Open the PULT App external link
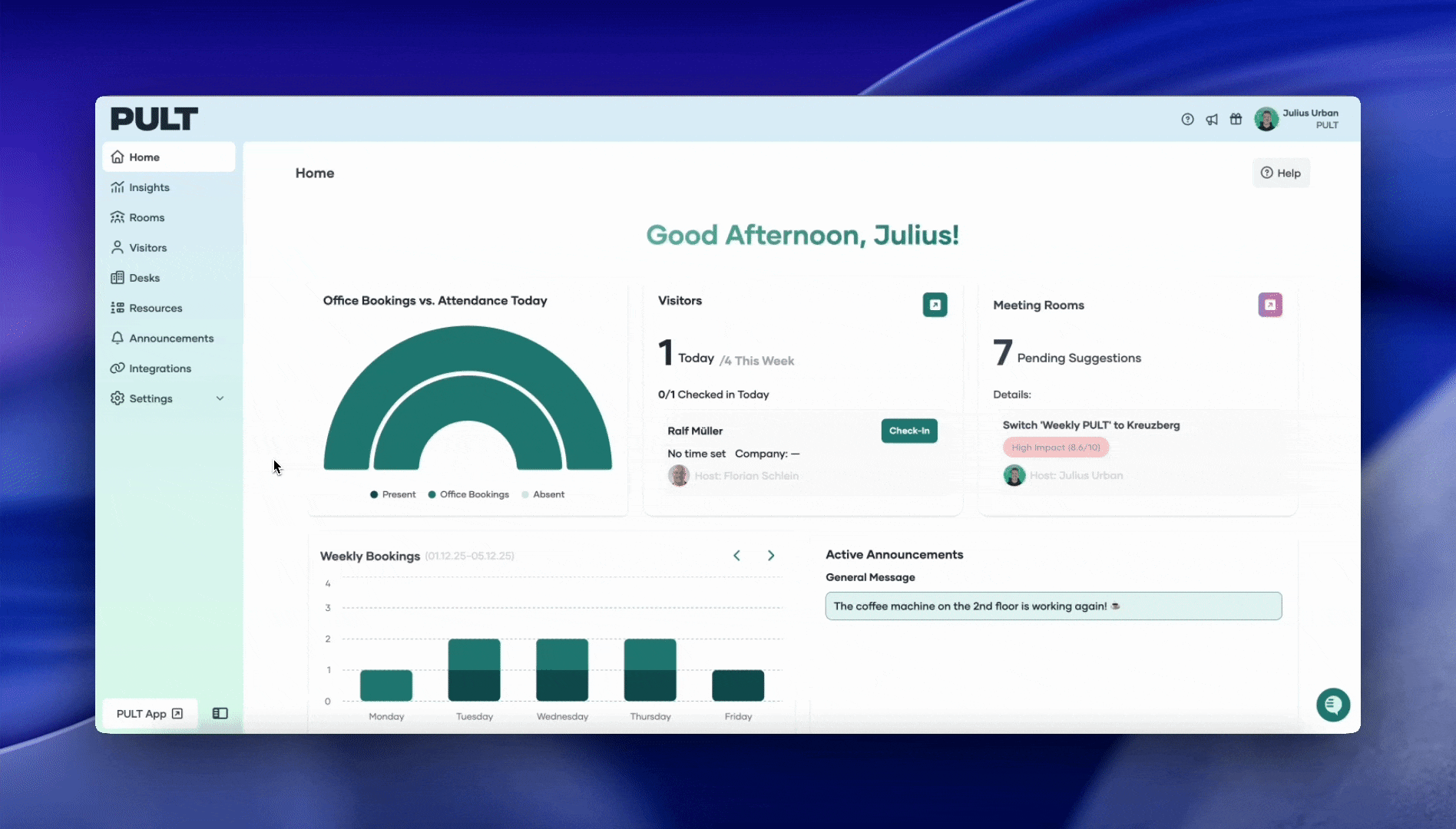The height and width of the screenshot is (829, 1456). 150,713
